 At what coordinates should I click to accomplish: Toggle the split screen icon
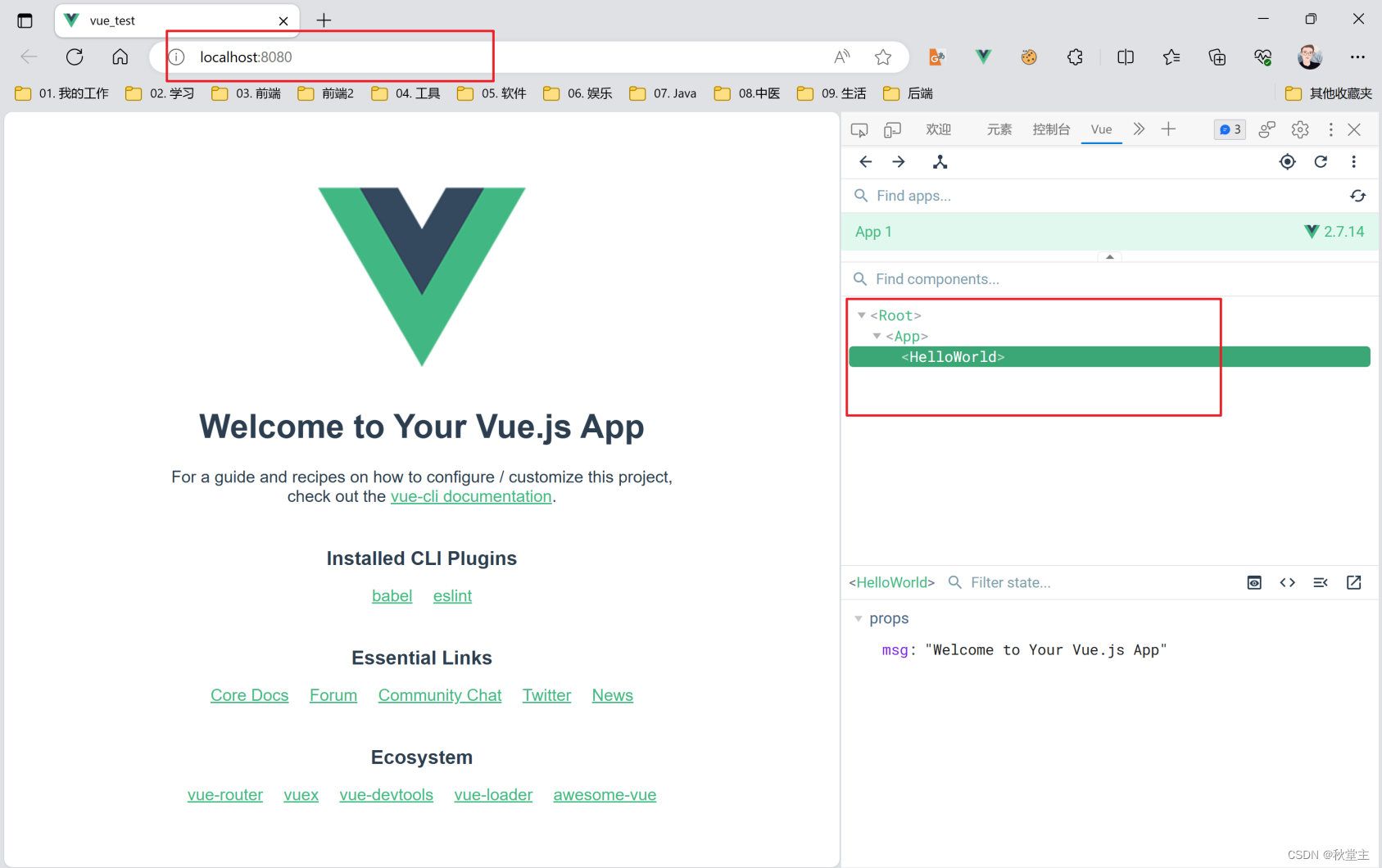click(x=1126, y=57)
